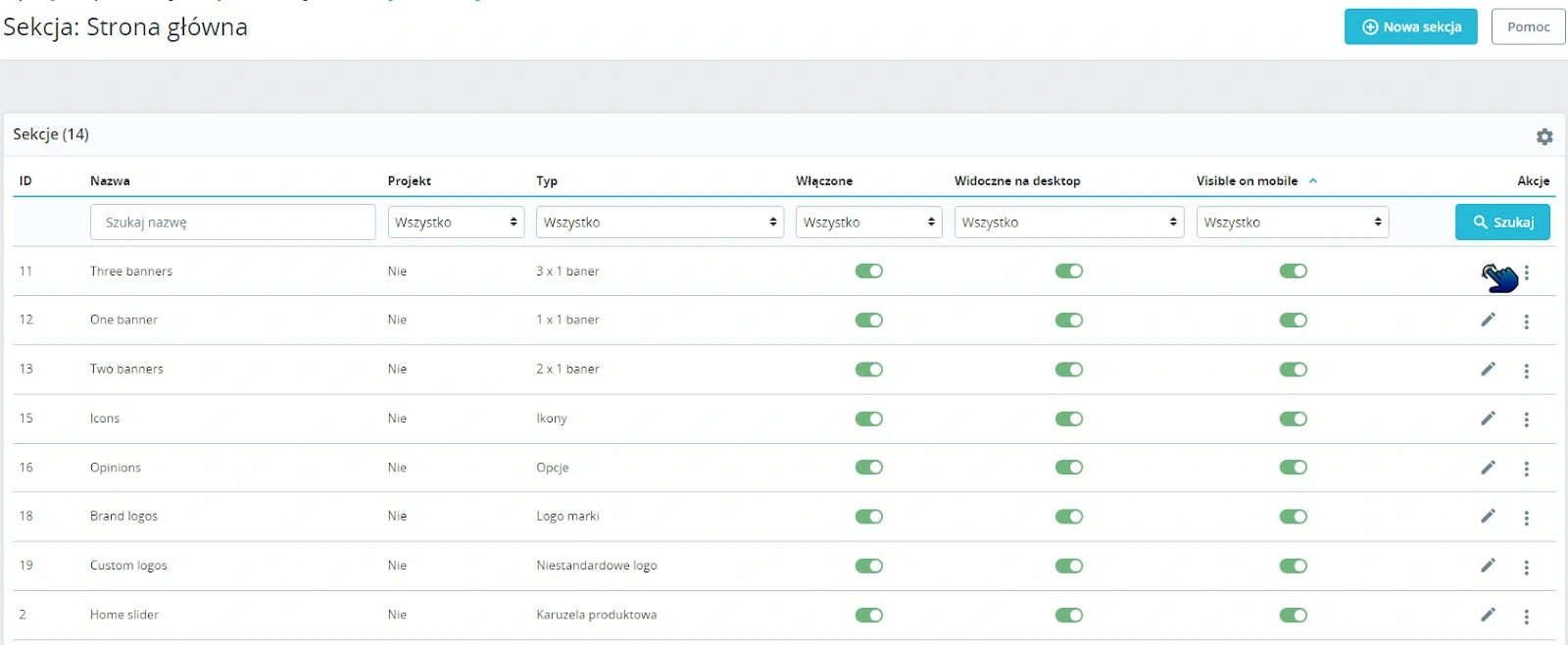
Task: Toggle Visible on mobile for Brand logos
Action: tap(1293, 517)
